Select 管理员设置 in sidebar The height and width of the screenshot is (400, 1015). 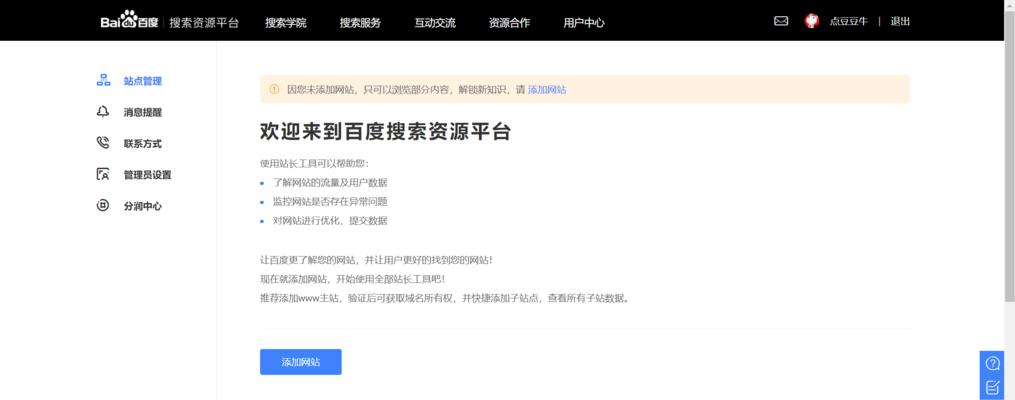click(x=148, y=175)
